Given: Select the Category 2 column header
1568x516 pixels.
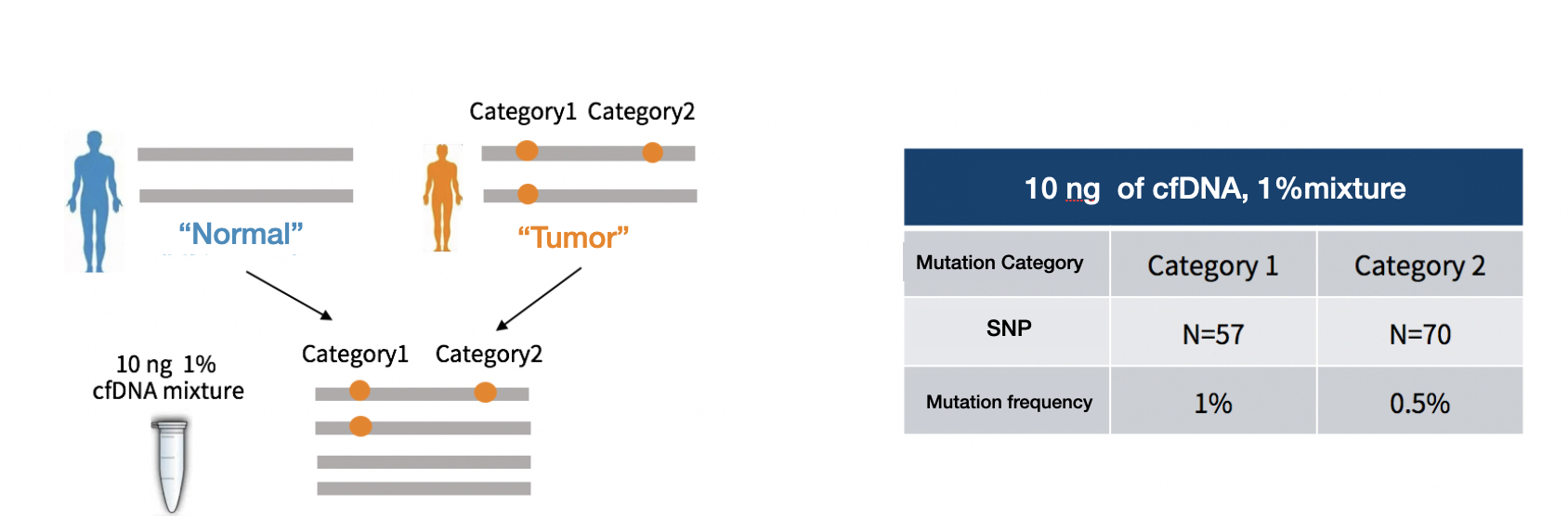Looking at the screenshot, I should coord(1420,264).
